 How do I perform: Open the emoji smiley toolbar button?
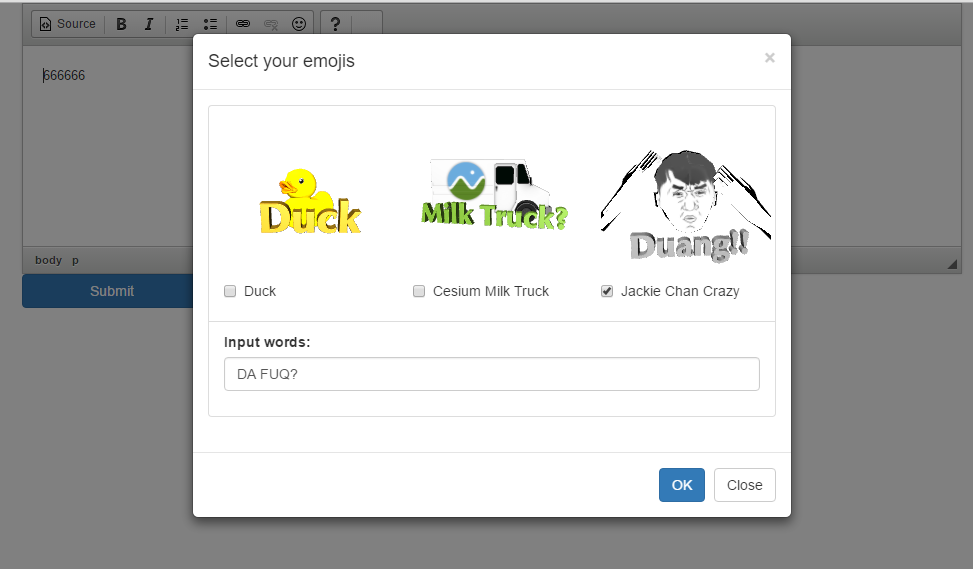click(299, 24)
